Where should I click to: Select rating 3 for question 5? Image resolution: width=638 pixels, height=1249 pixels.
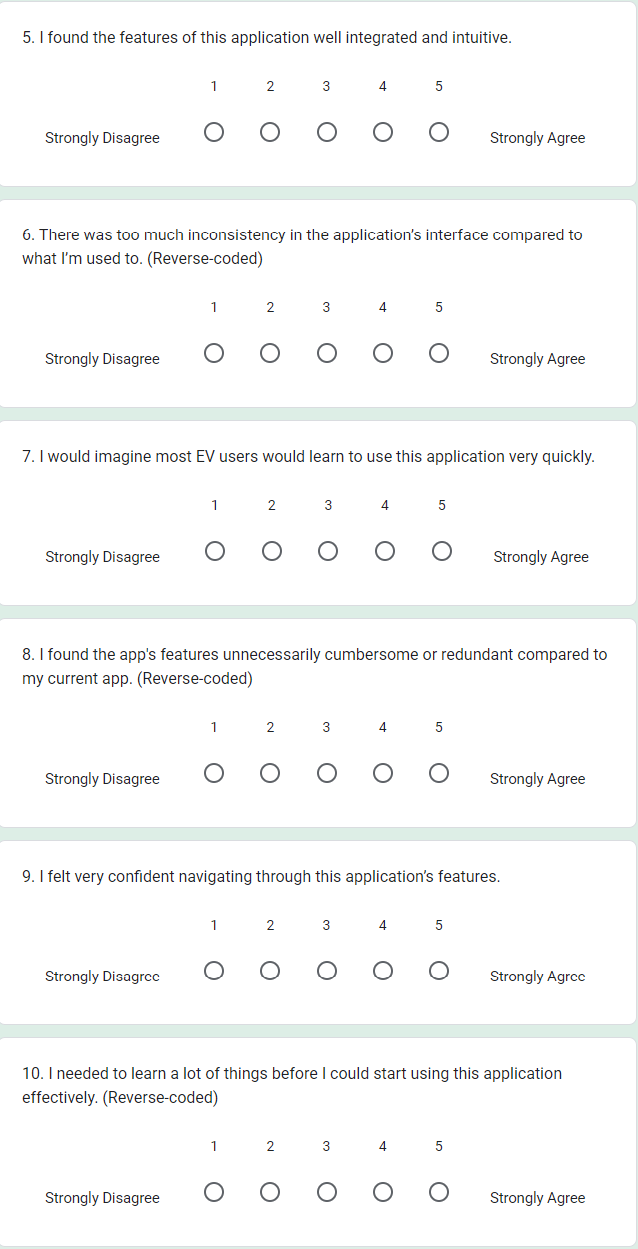point(326,132)
